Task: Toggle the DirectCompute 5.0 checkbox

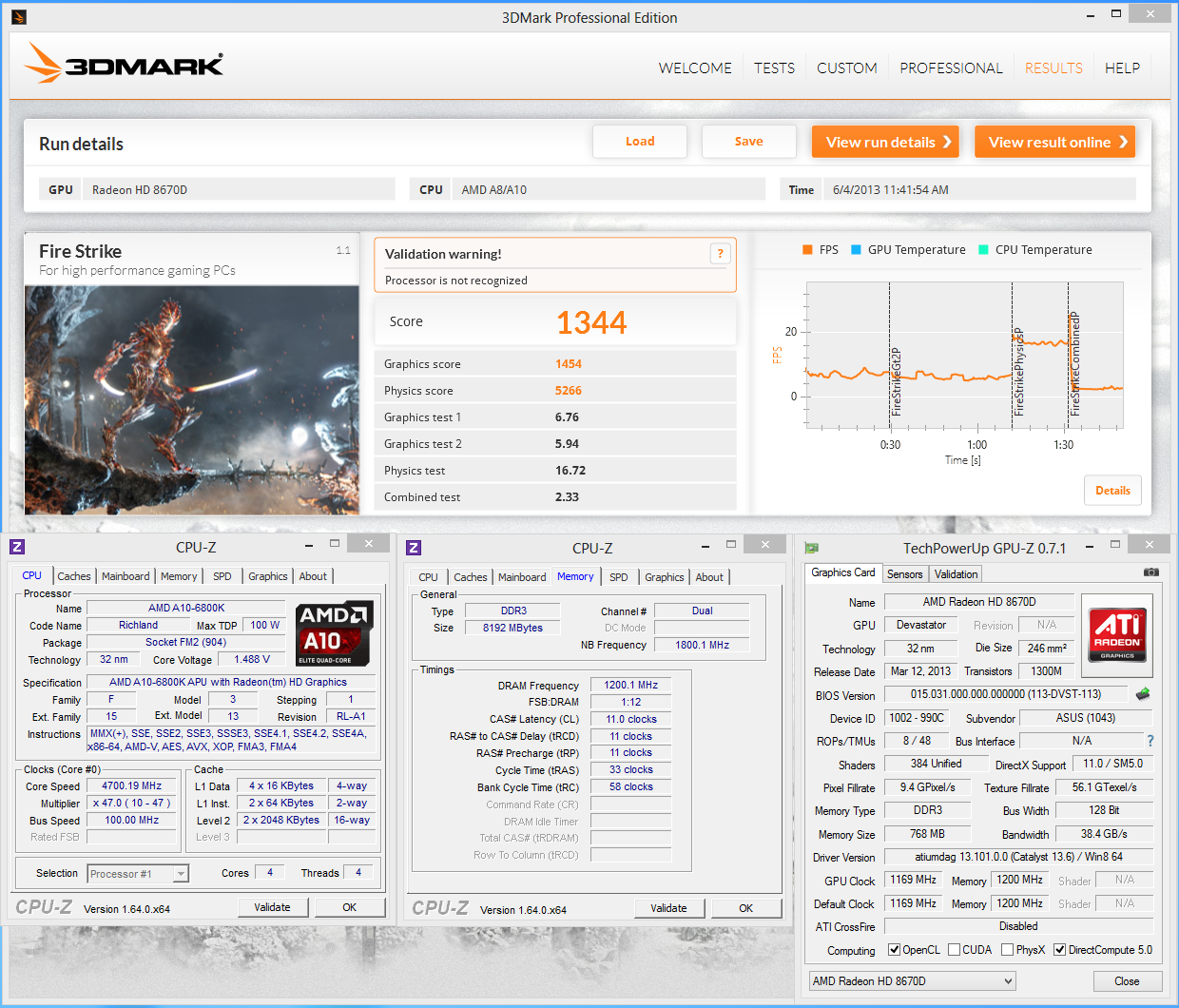Action: 1059,949
